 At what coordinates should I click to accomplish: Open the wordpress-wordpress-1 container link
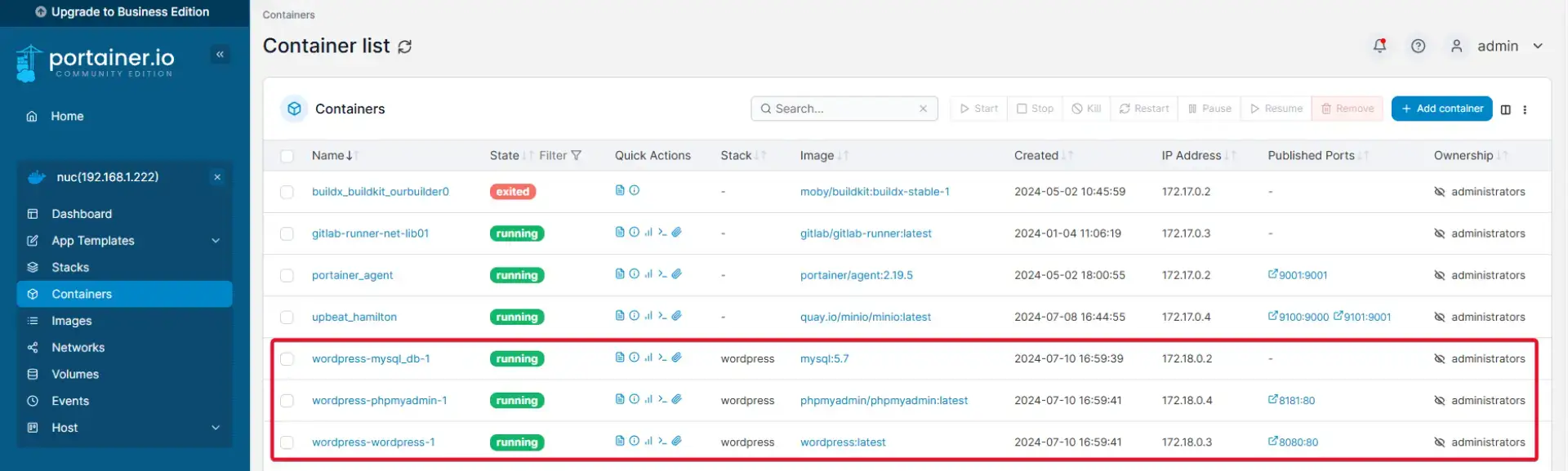click(373, 442)
